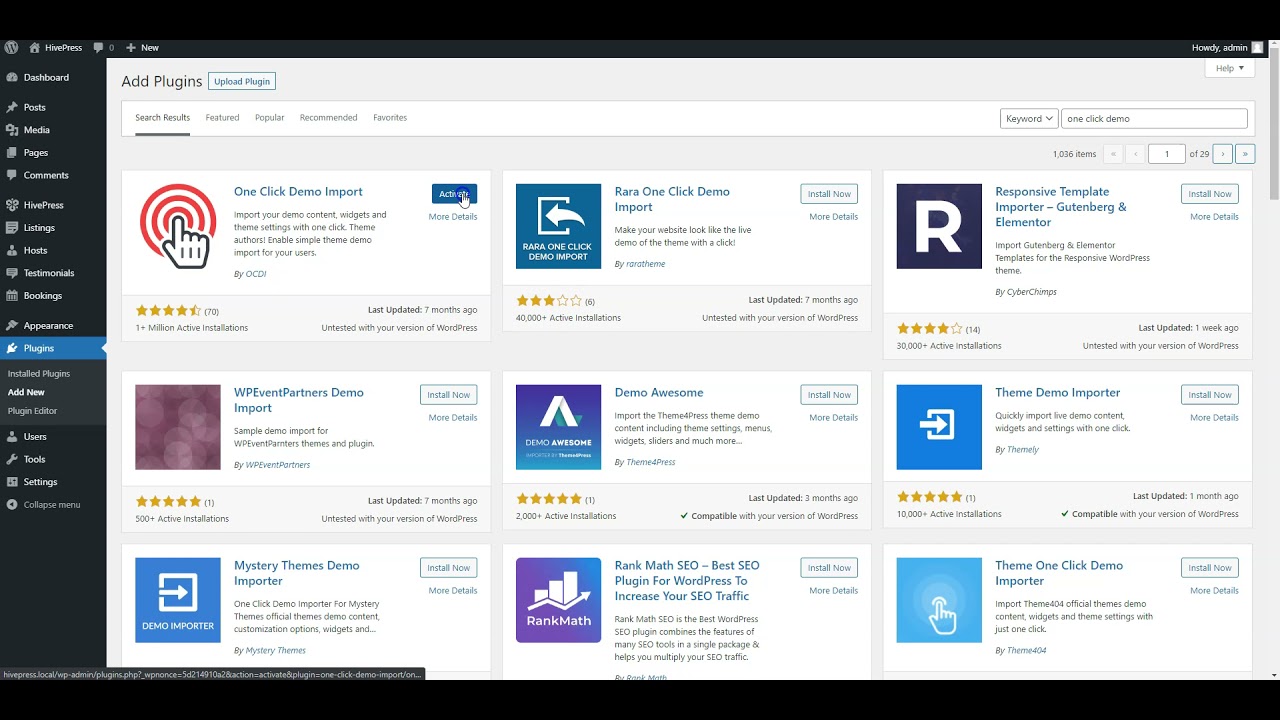Viewport: 1280px width, 720px height.
Task: Expand the Help dropdown tab
Action: 1230,68
